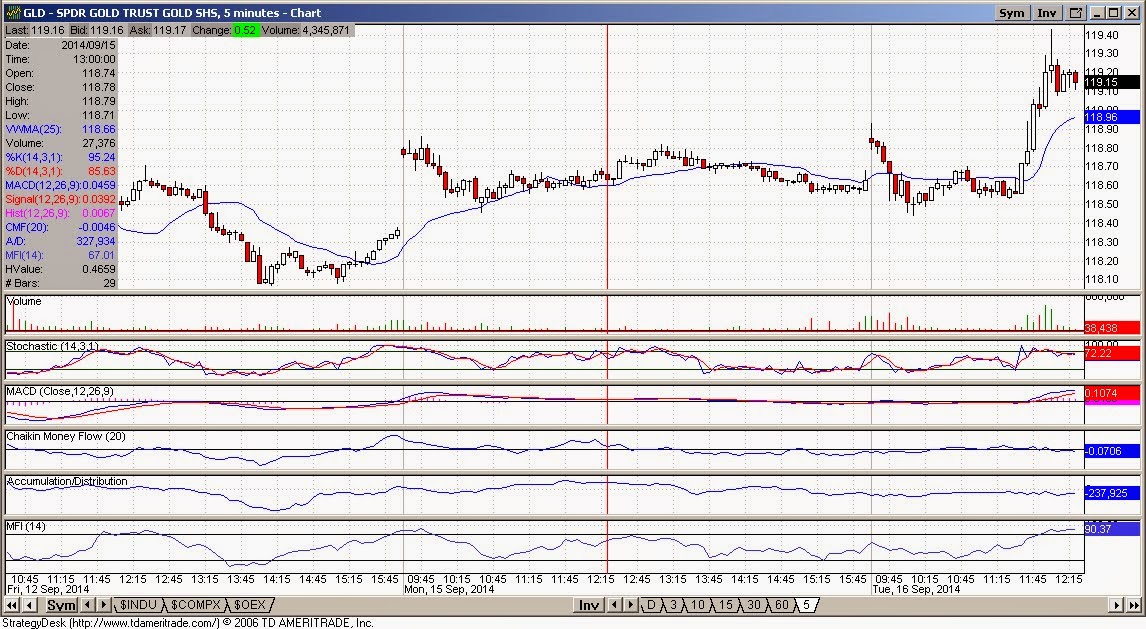Click the GLD chart window icon in title bar
The image size is (1146, 629).
tap(12, 12)
